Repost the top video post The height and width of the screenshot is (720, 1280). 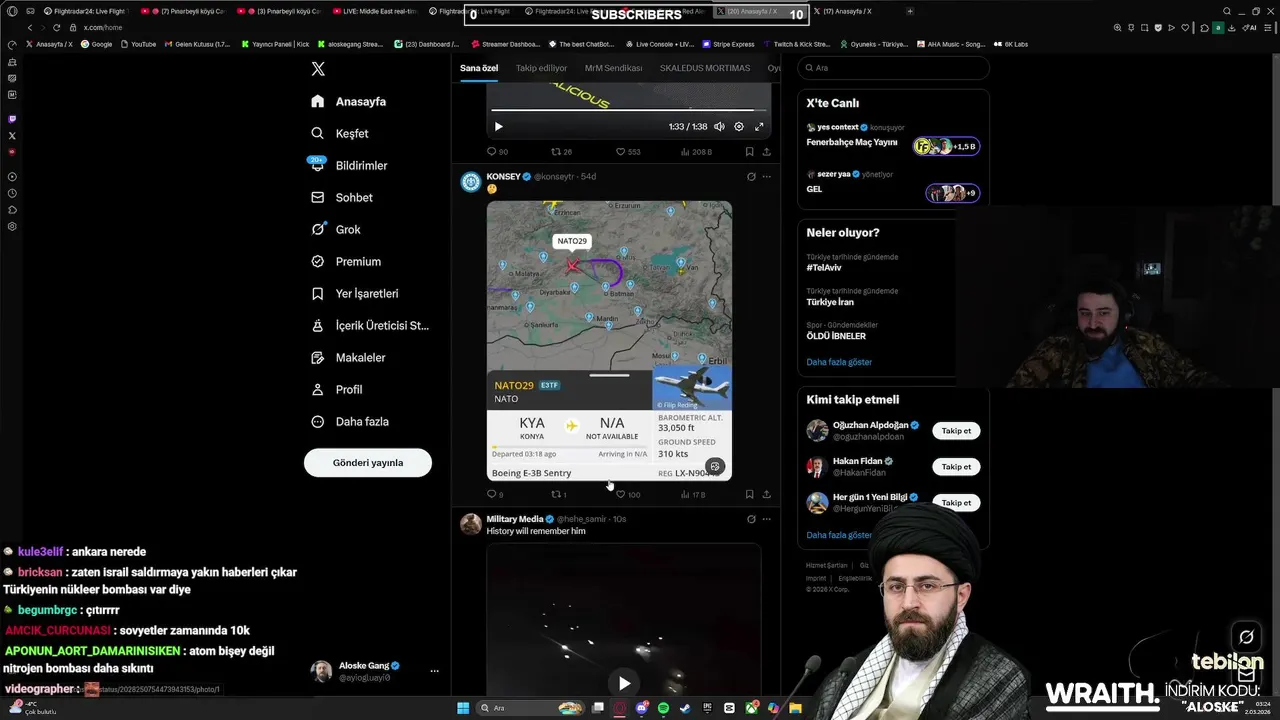(561, 152)
